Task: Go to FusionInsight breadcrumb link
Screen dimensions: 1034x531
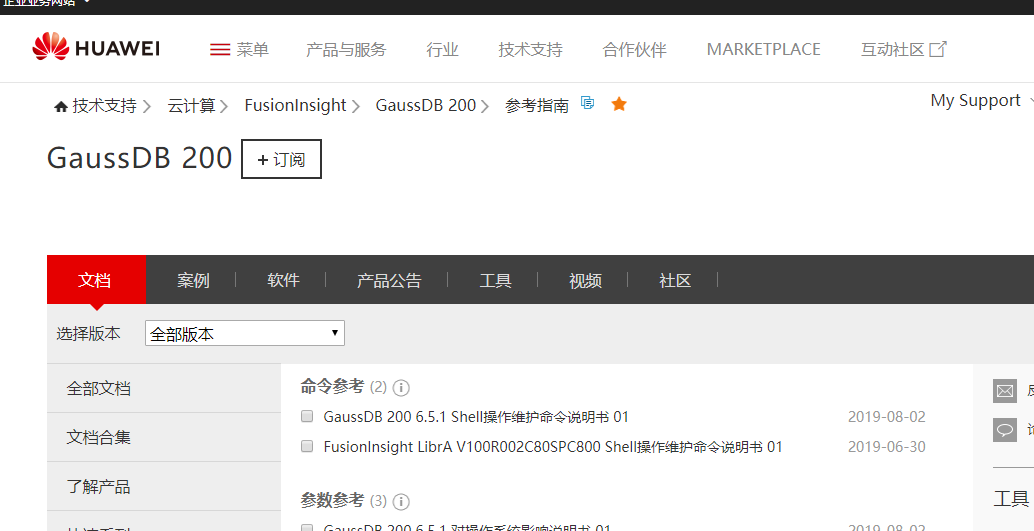Action: point(295,106)
